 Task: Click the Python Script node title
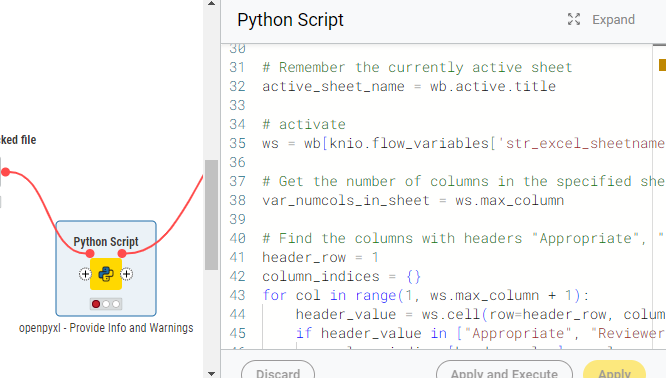pos(106,242)
